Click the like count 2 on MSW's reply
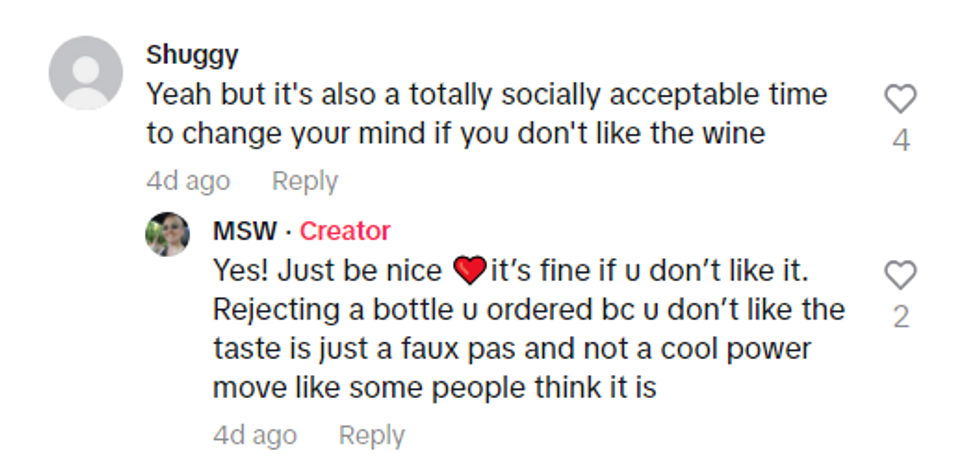The image size is (980, 468). [901, 317]
